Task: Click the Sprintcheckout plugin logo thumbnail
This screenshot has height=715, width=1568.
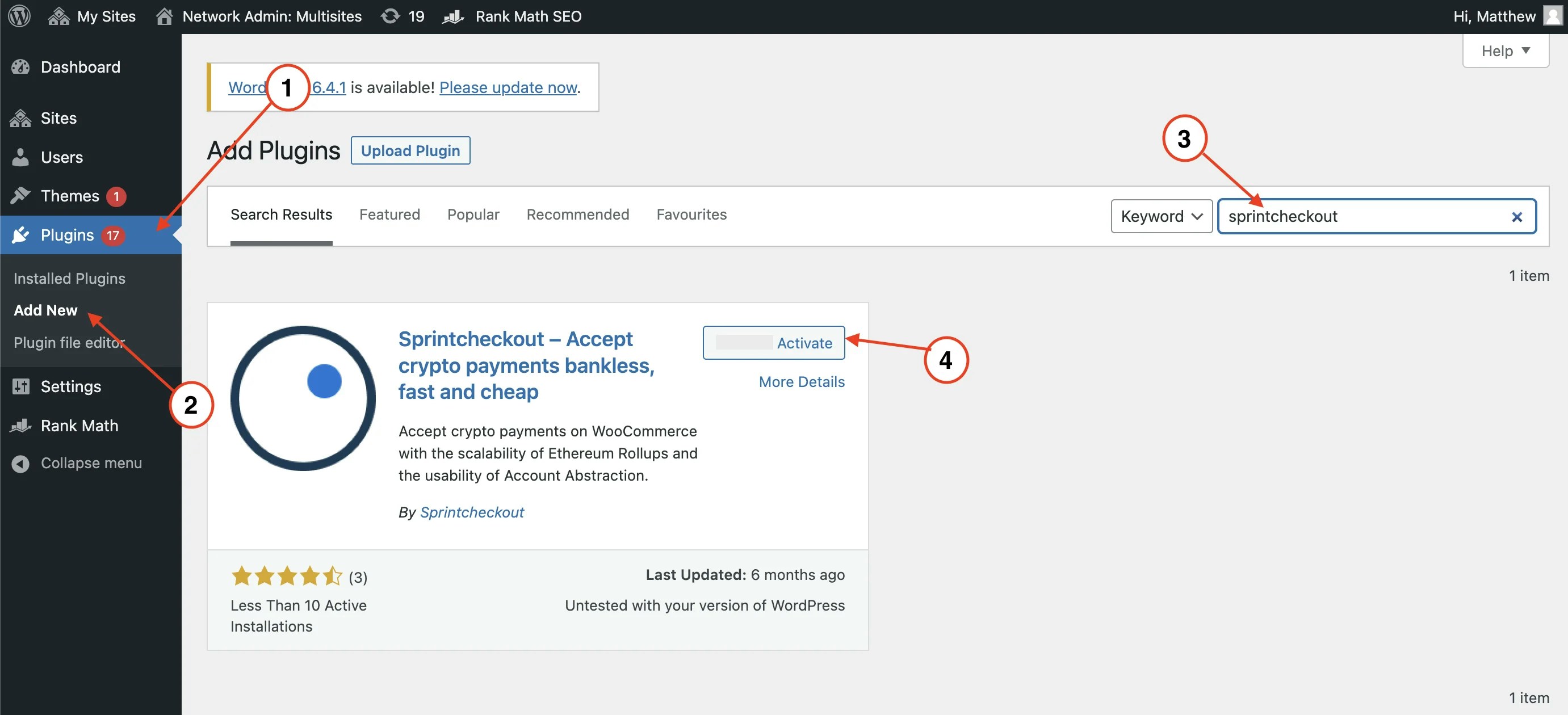Action: tap(303, 398)
